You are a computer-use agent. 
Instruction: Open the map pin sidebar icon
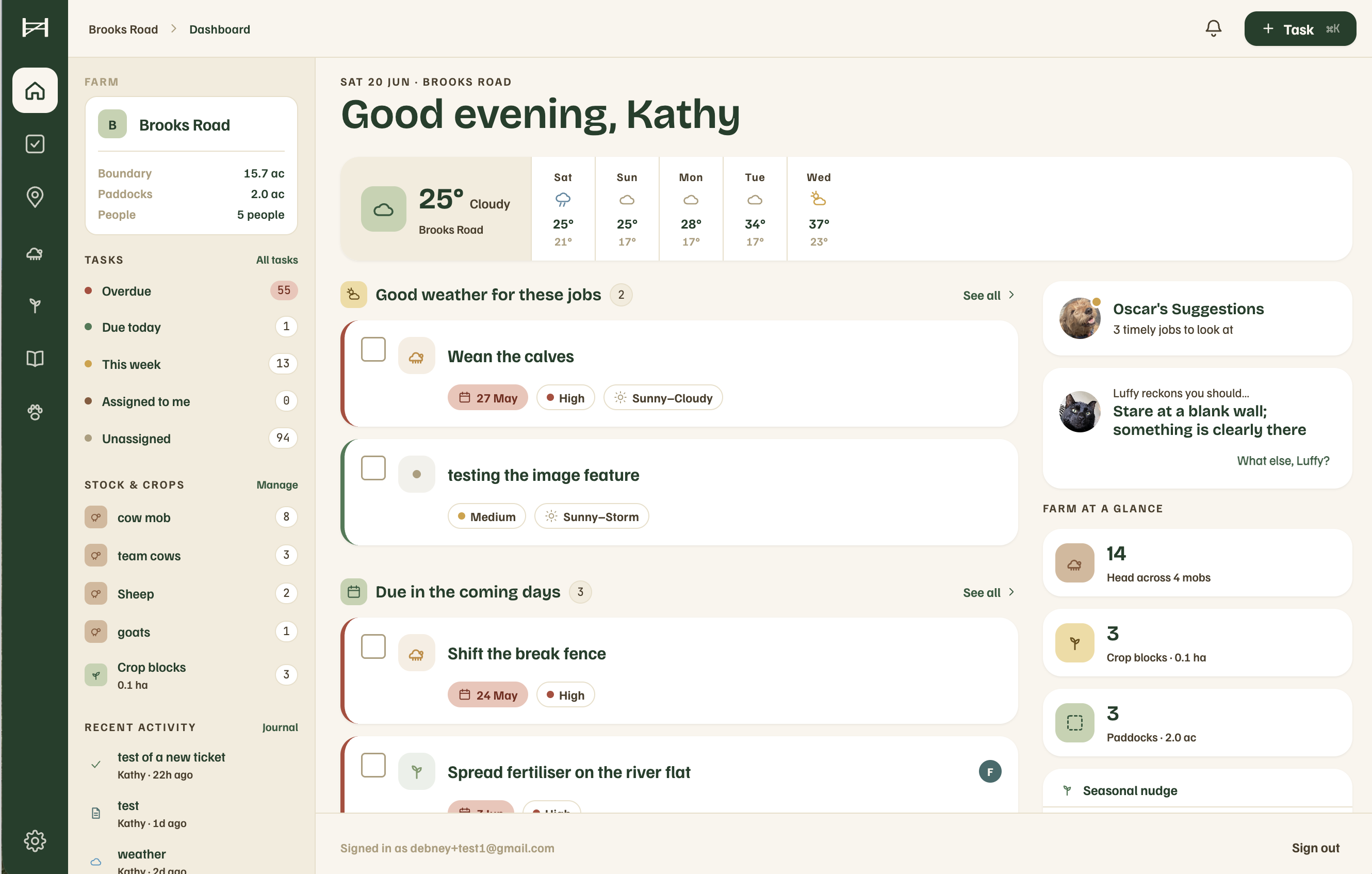pyautogui.click(x=35, y=197)
